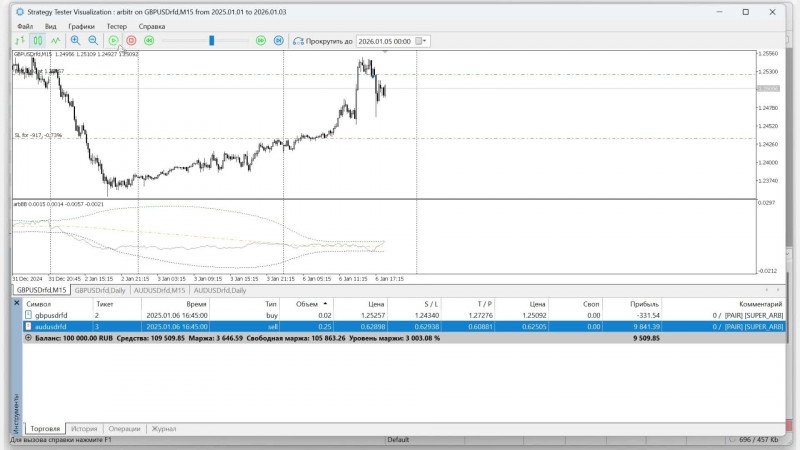Open the История tab
Screen dimensions: 800x450
pyautogui.click(x=84, y=429)
